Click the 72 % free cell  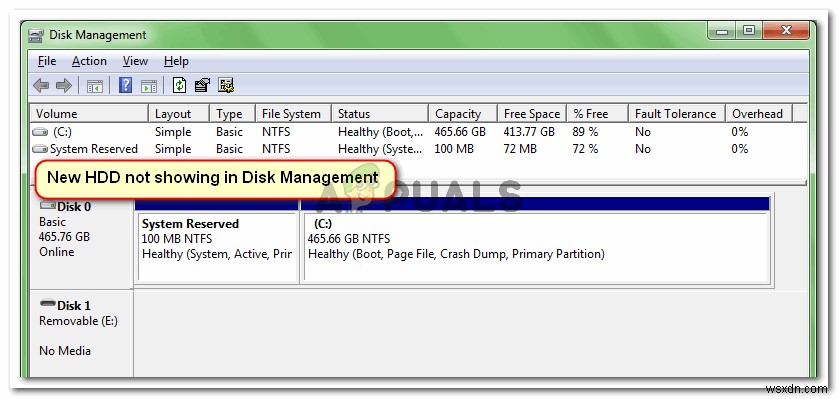click(585, 149)
